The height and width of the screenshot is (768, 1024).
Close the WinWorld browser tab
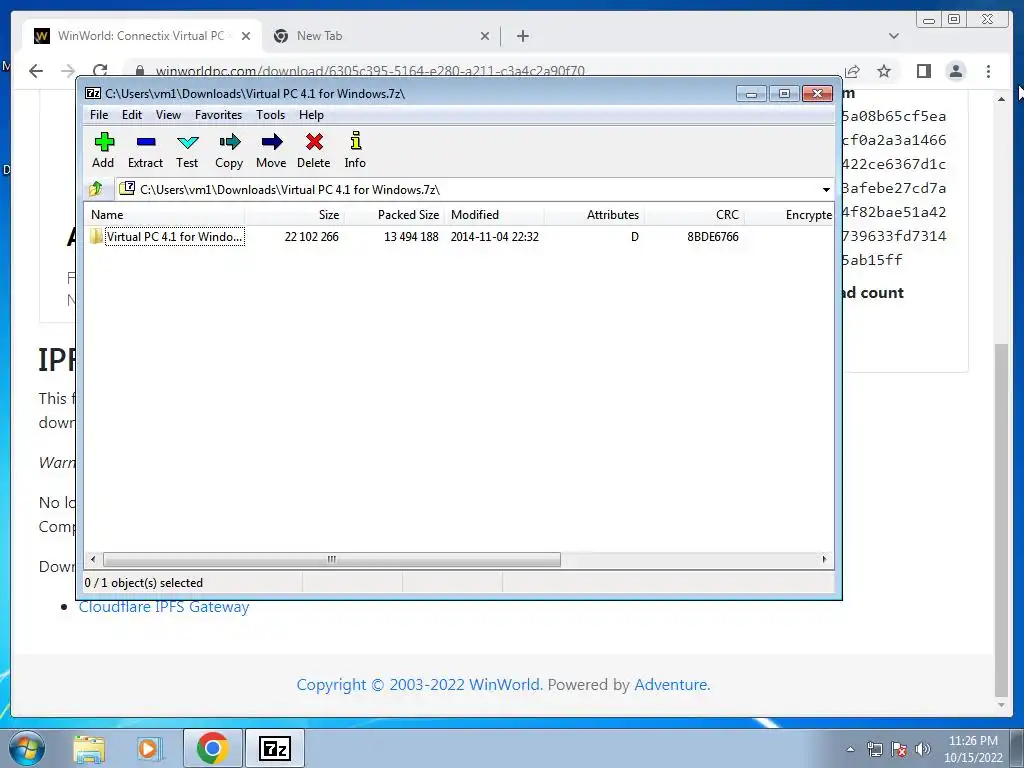pos(246,37)
